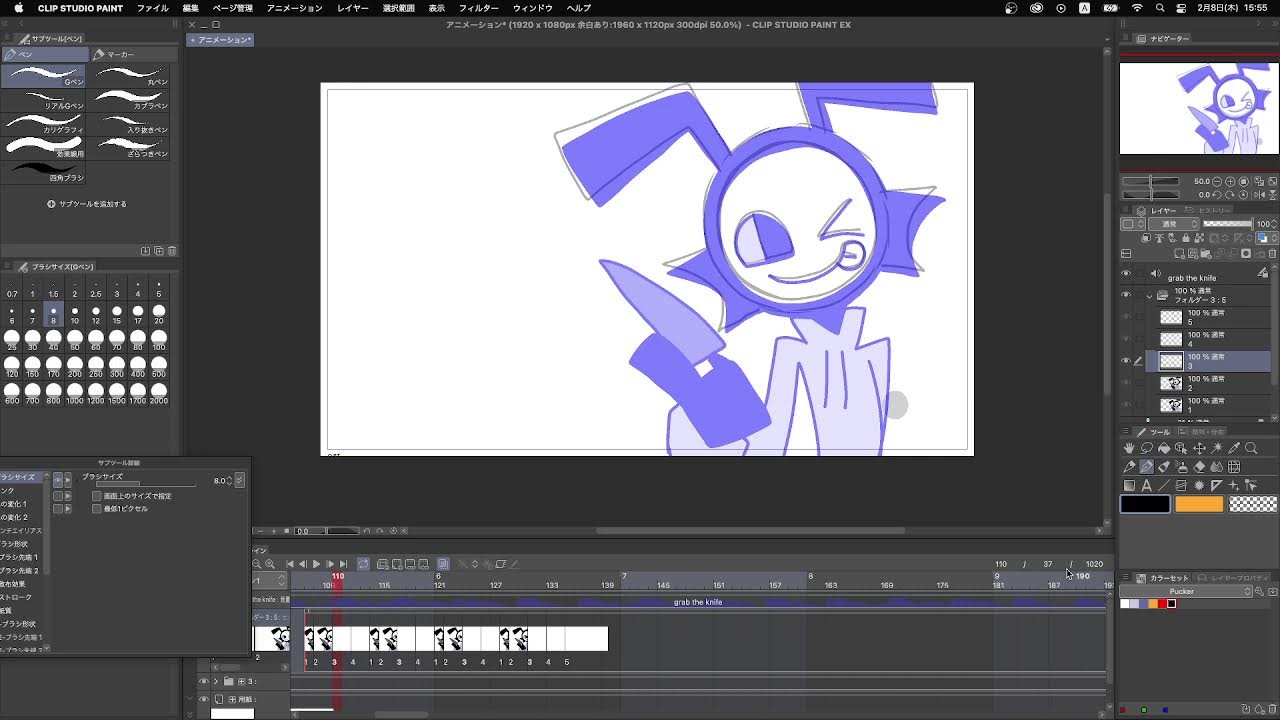1280x720 pixels.
Task: Select the ruler tool
Action: (x=1216, y=485)
